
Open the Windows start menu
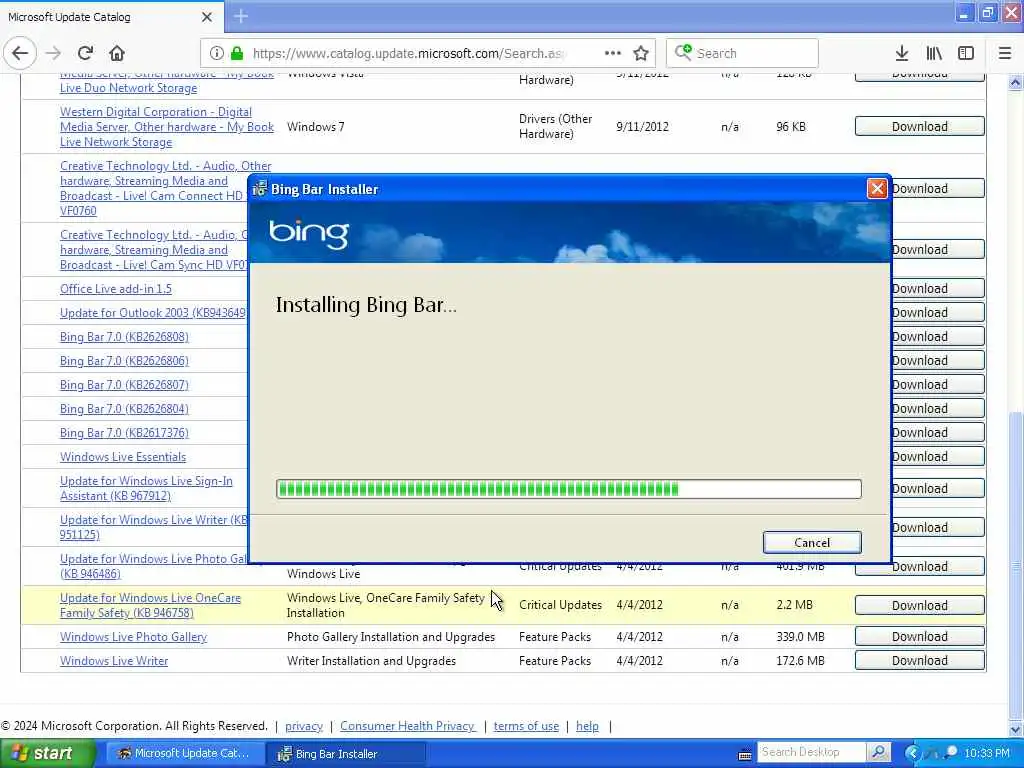[x=48, y=754]
